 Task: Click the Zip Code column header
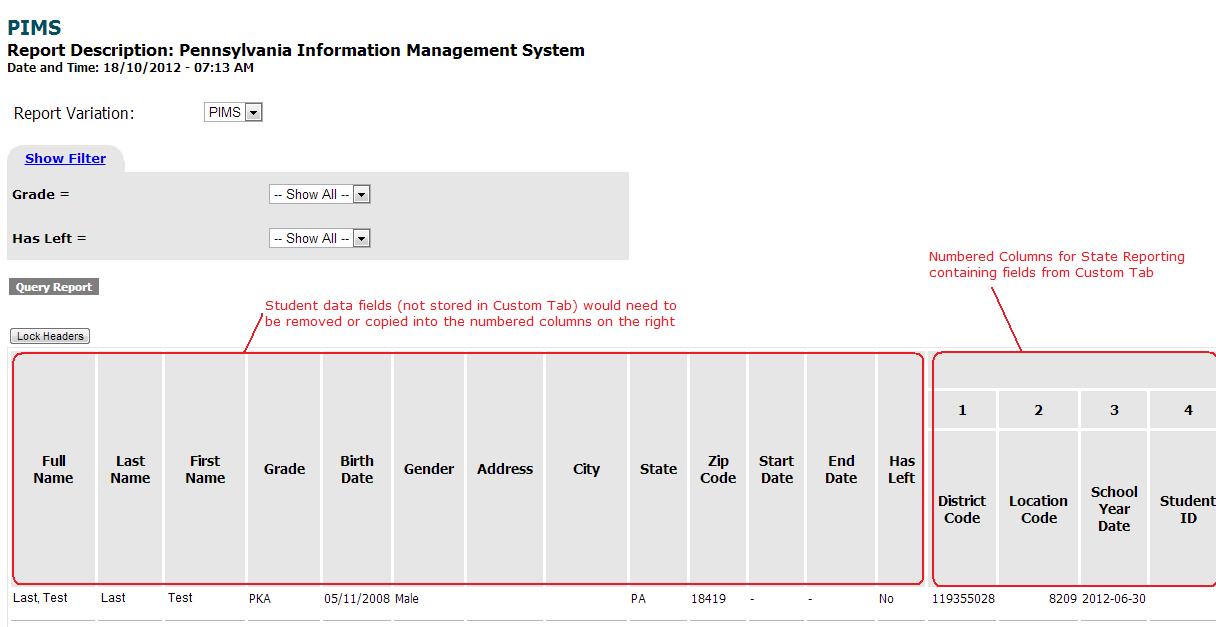(718, 469)
